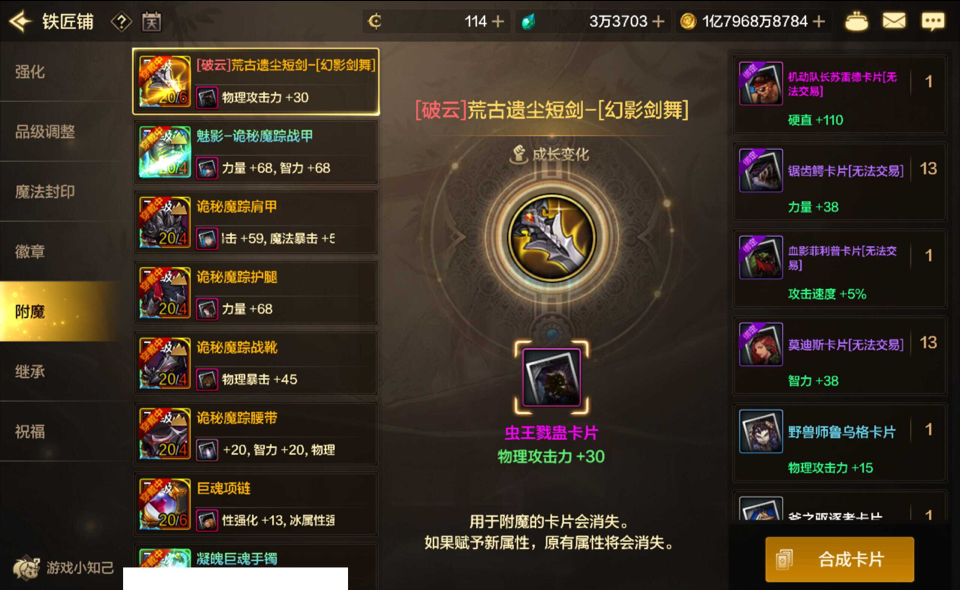
Task: Go back using the top-left arrow
Action: tap(20, 21)
